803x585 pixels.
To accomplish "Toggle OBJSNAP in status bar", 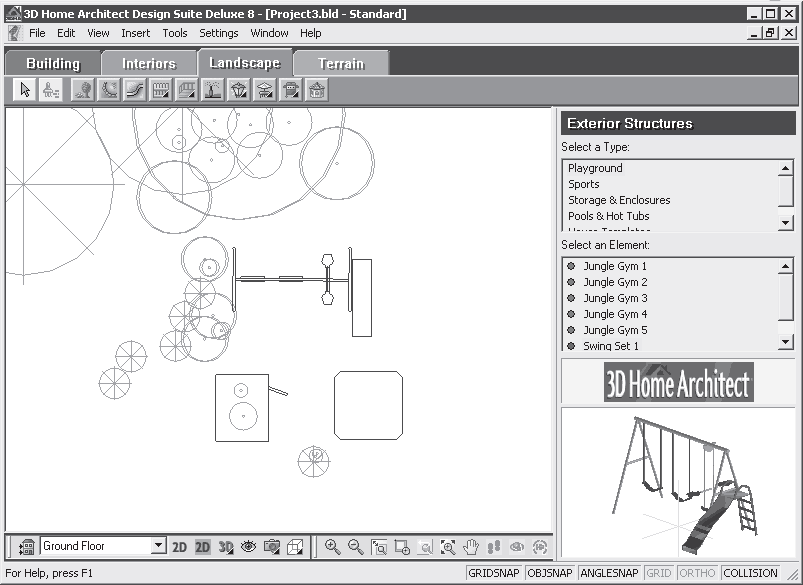I will (x=551, y=573).
